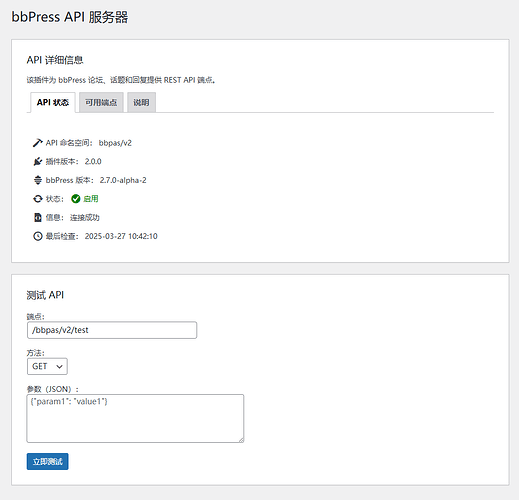Focus the 端点 input with /bbpas/v2/test
The image size is (519, 500).
coord(112,330)
